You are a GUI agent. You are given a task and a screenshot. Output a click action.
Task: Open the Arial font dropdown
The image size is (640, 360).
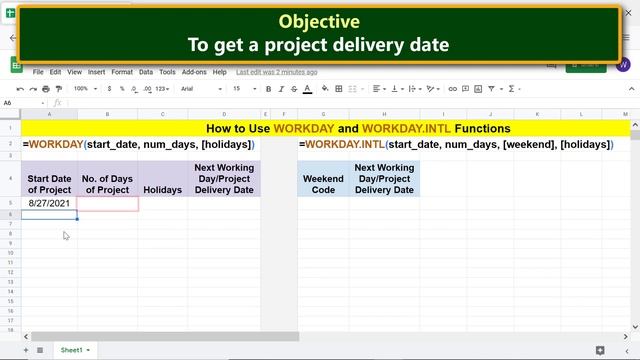coord(202,89)
